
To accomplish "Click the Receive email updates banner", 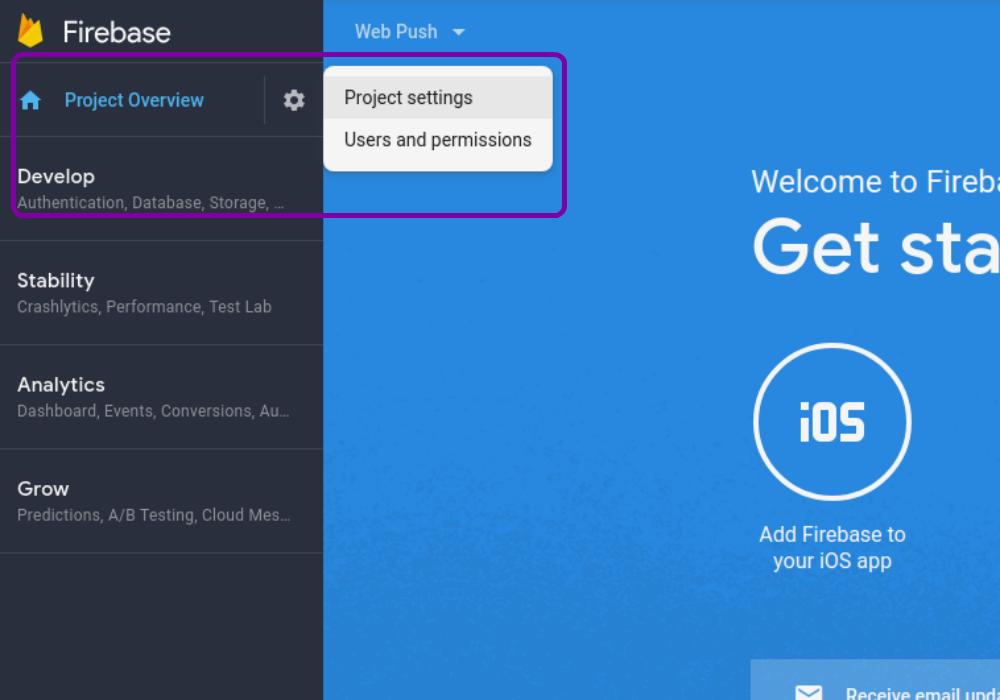I will (875, 680).
